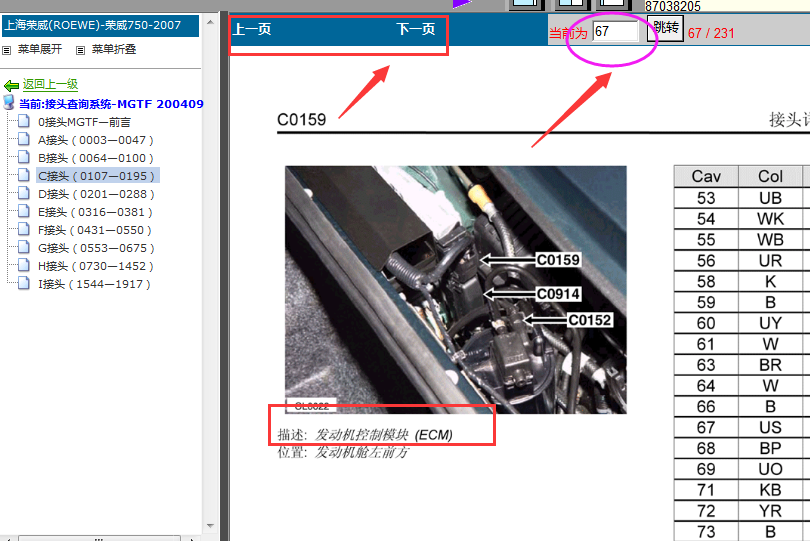Open E接头 (0316—0381) tree item

tap(95, 212)
